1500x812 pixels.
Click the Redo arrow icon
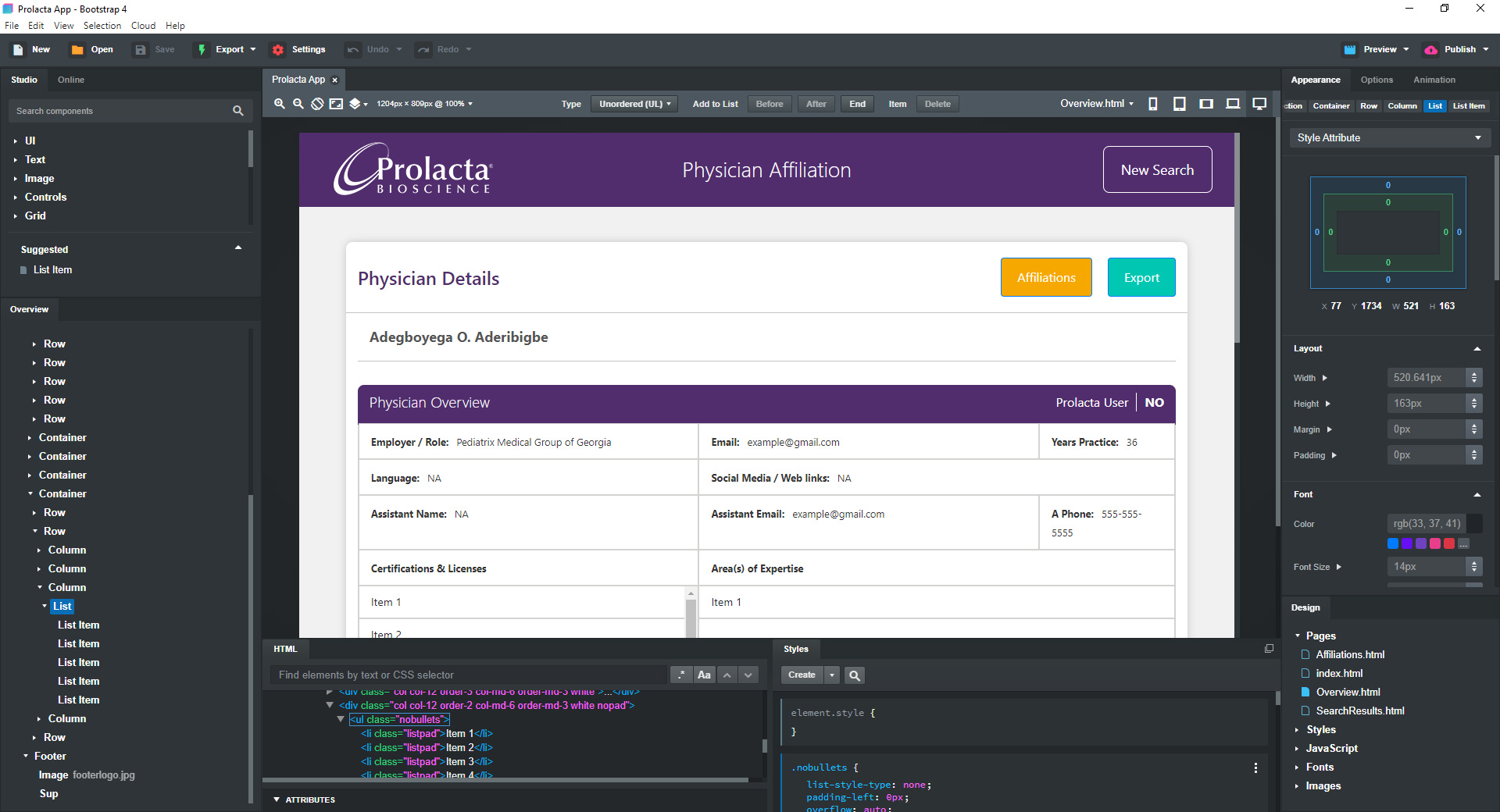click(x=423, y=49)
